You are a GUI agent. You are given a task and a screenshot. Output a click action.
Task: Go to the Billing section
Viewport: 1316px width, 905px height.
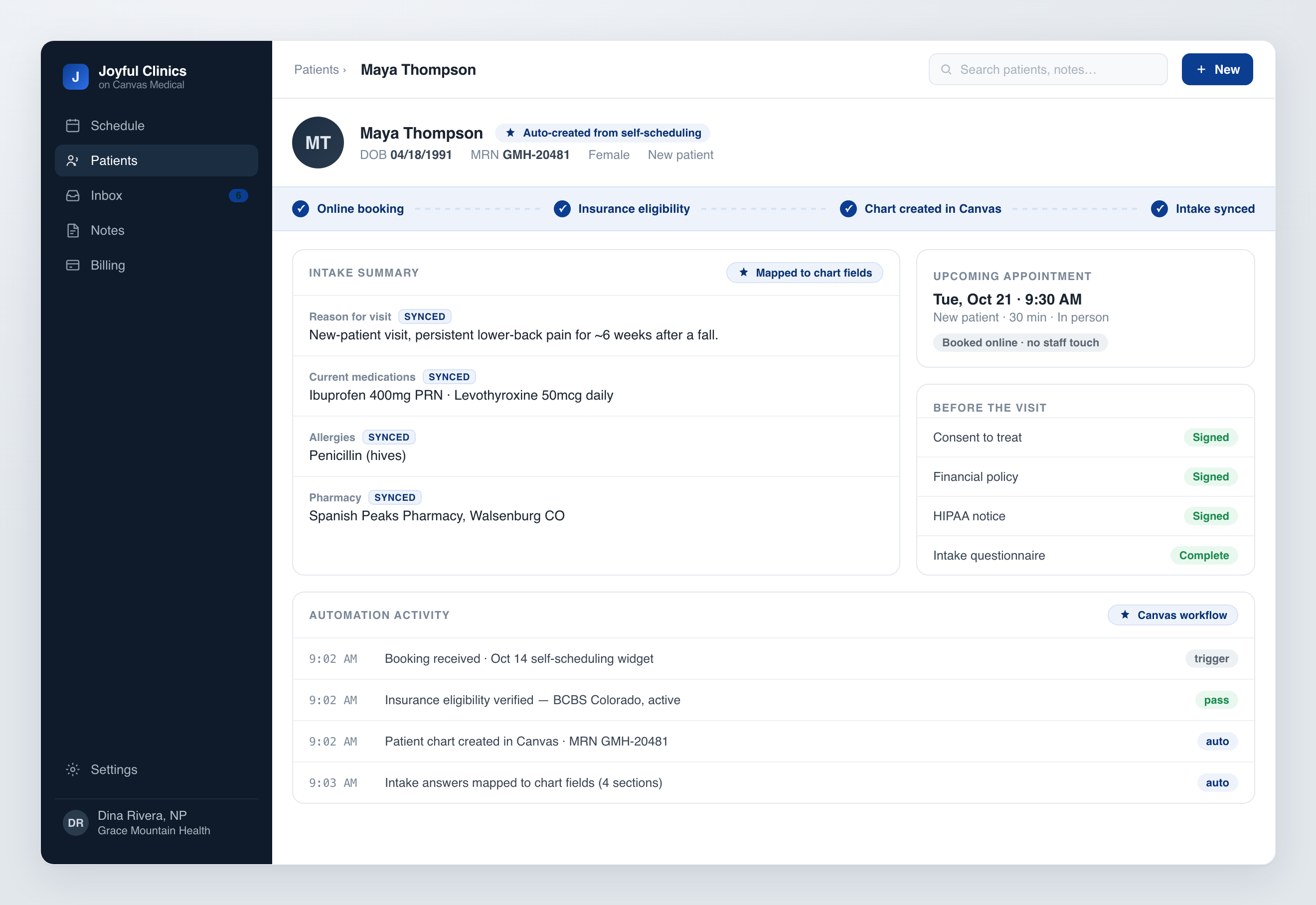[x=156, y=265]
